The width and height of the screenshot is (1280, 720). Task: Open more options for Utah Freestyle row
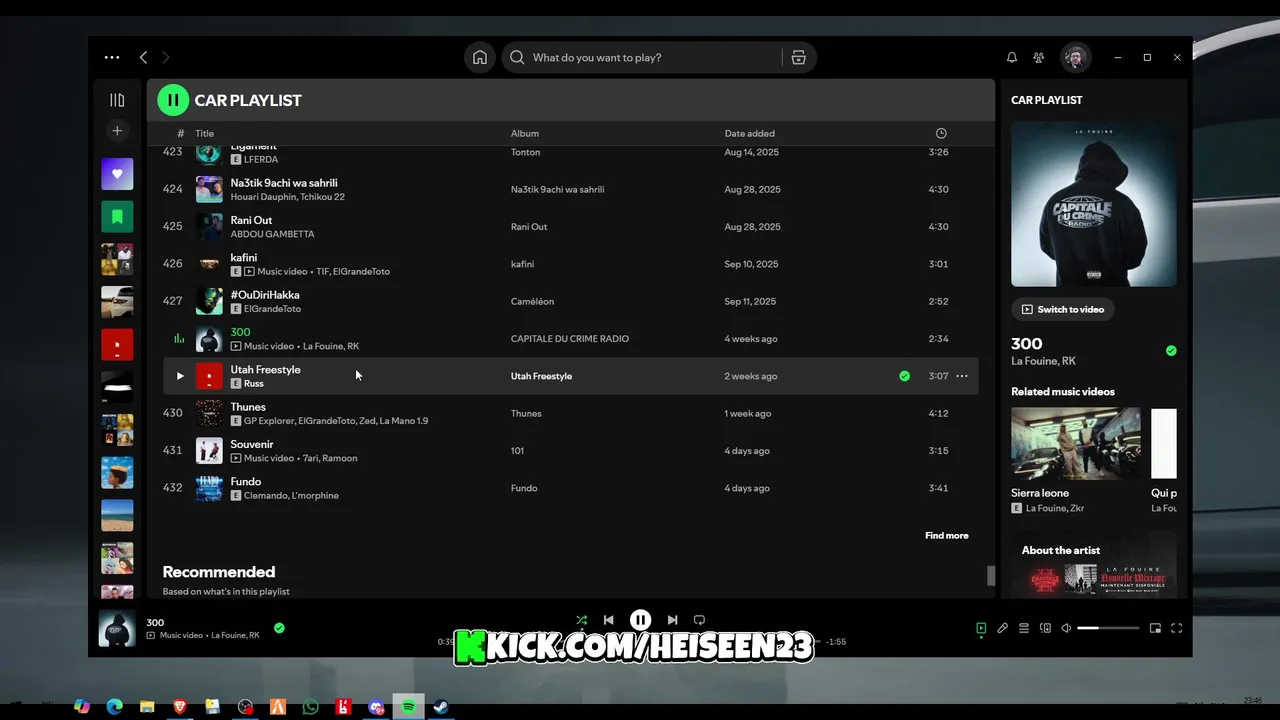[x=962, y=376]
